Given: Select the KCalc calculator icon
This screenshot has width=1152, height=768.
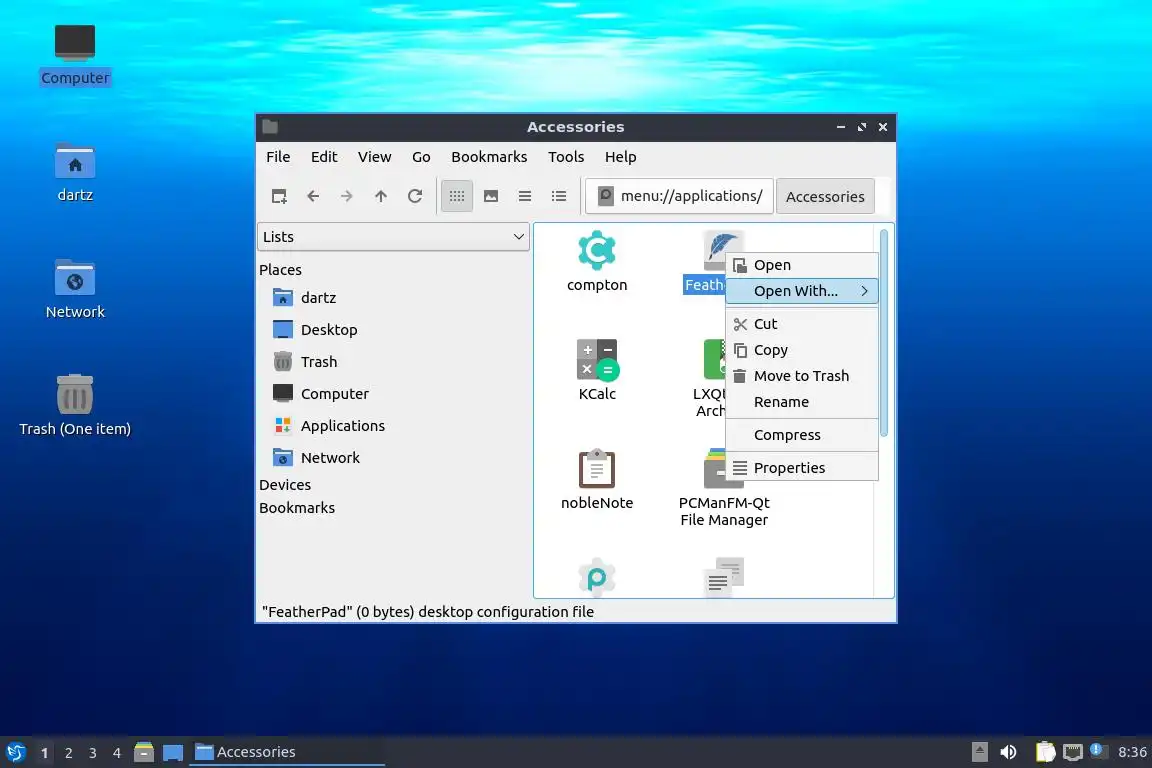Looking at the screenshot, I should click(597, 360).
